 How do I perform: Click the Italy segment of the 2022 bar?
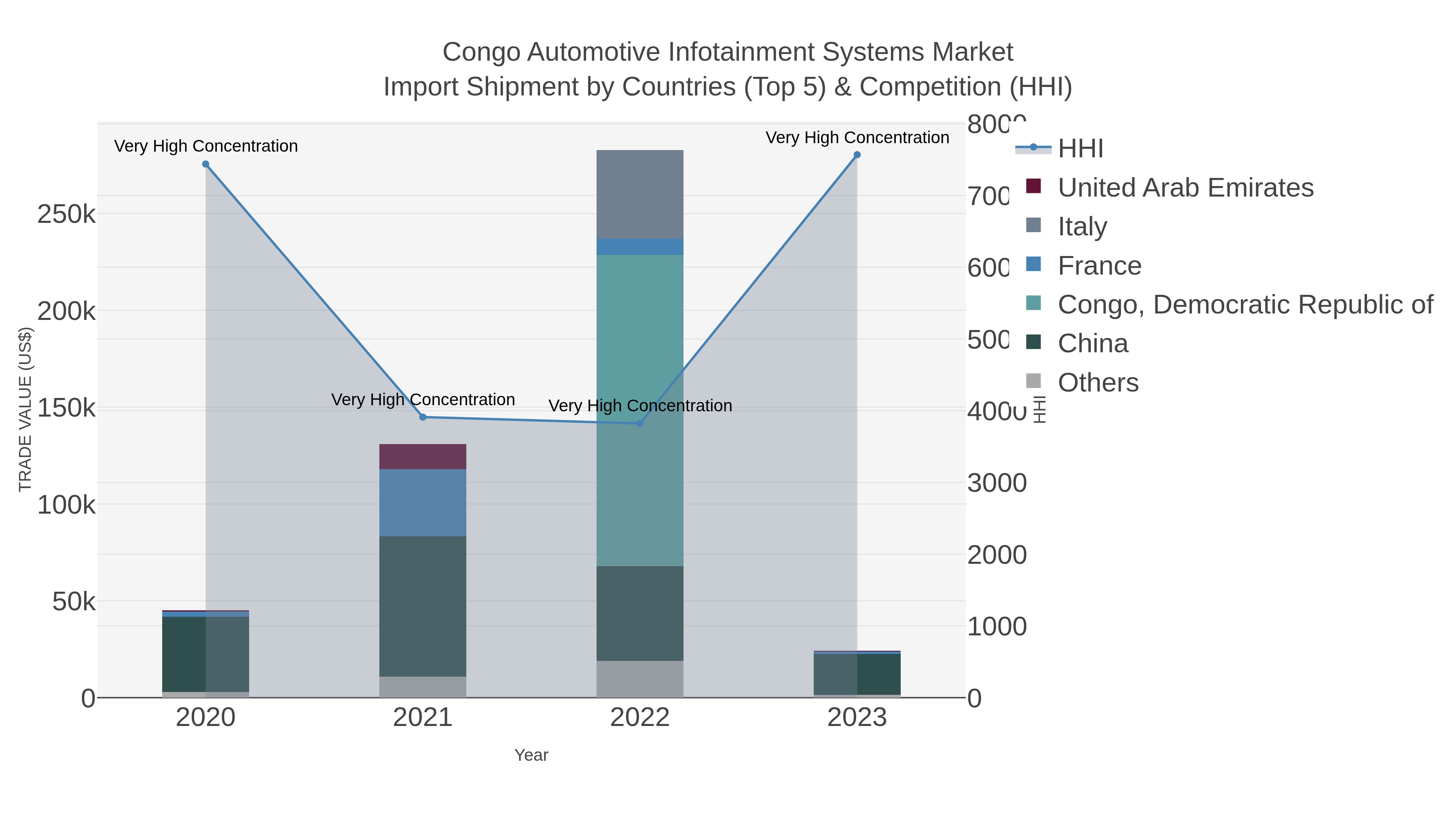pyautogui.click(x=640, y=195)
